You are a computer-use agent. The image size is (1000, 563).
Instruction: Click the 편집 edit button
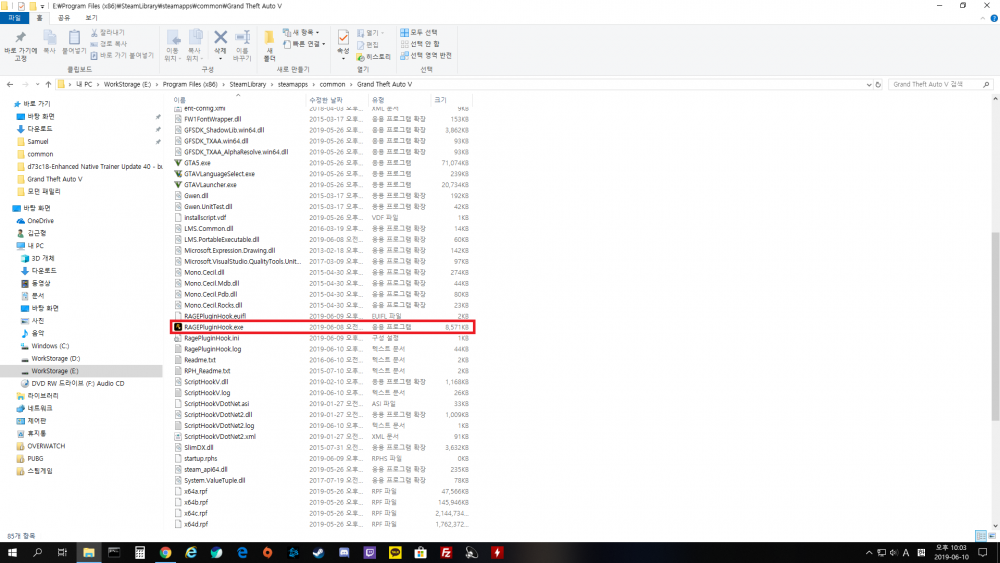[x=368, y=45]
